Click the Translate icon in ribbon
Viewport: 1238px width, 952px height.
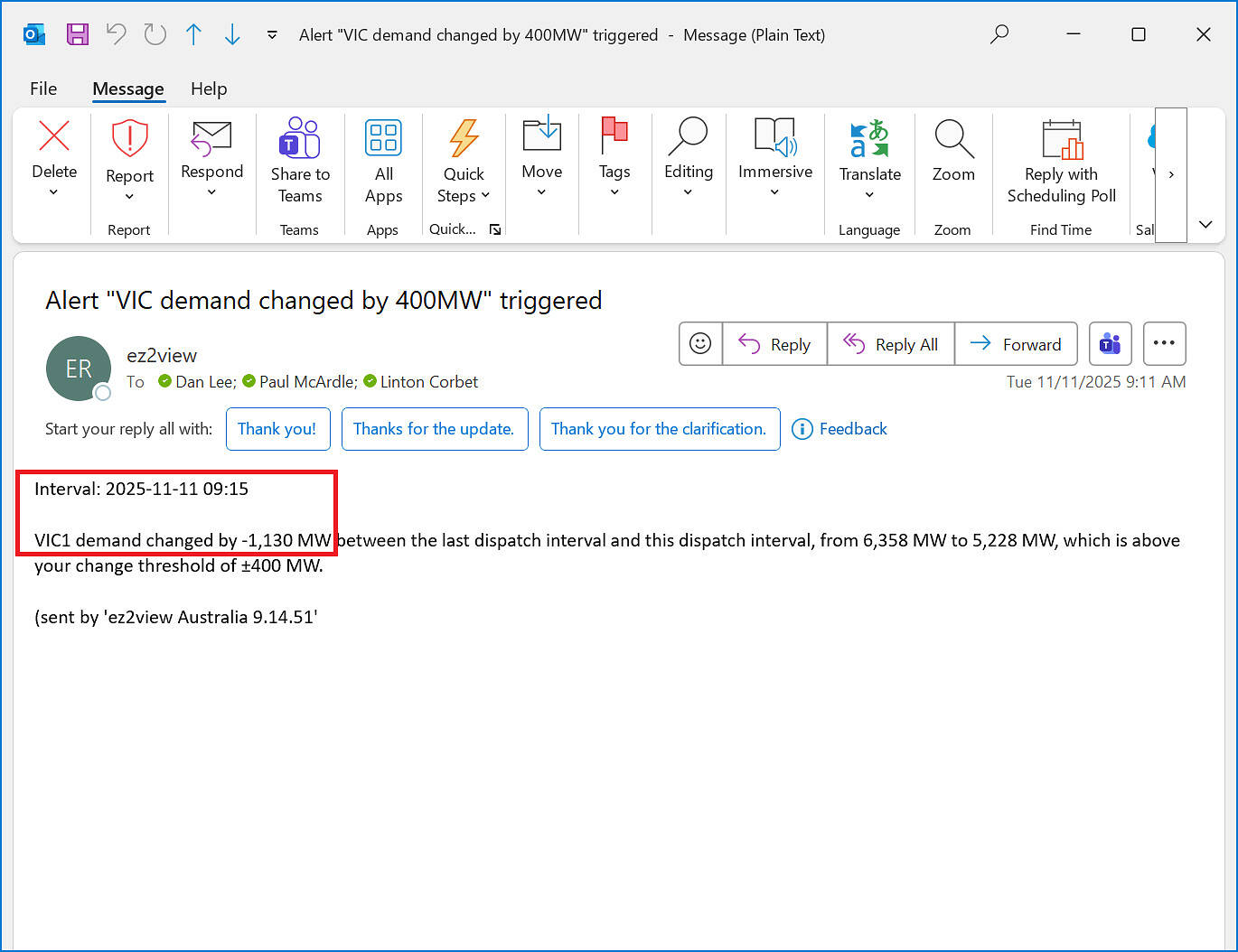(869, 139)
